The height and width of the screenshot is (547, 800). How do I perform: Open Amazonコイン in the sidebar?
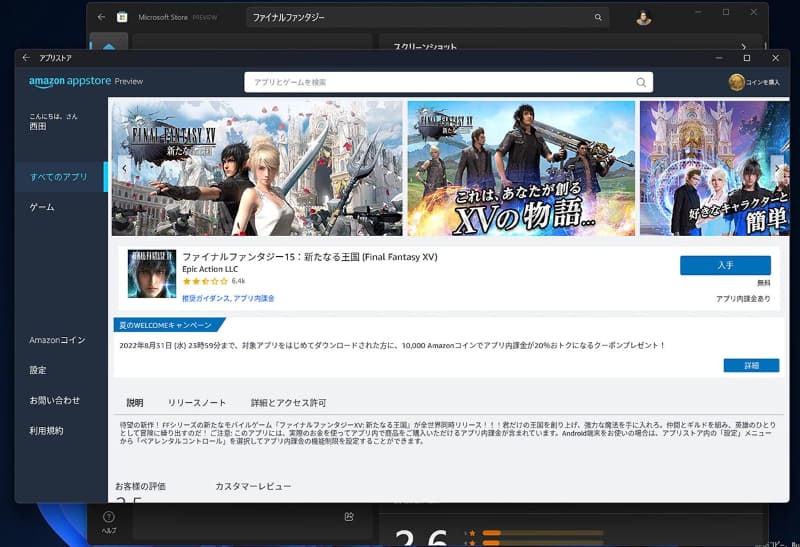(x=57, y=340)
